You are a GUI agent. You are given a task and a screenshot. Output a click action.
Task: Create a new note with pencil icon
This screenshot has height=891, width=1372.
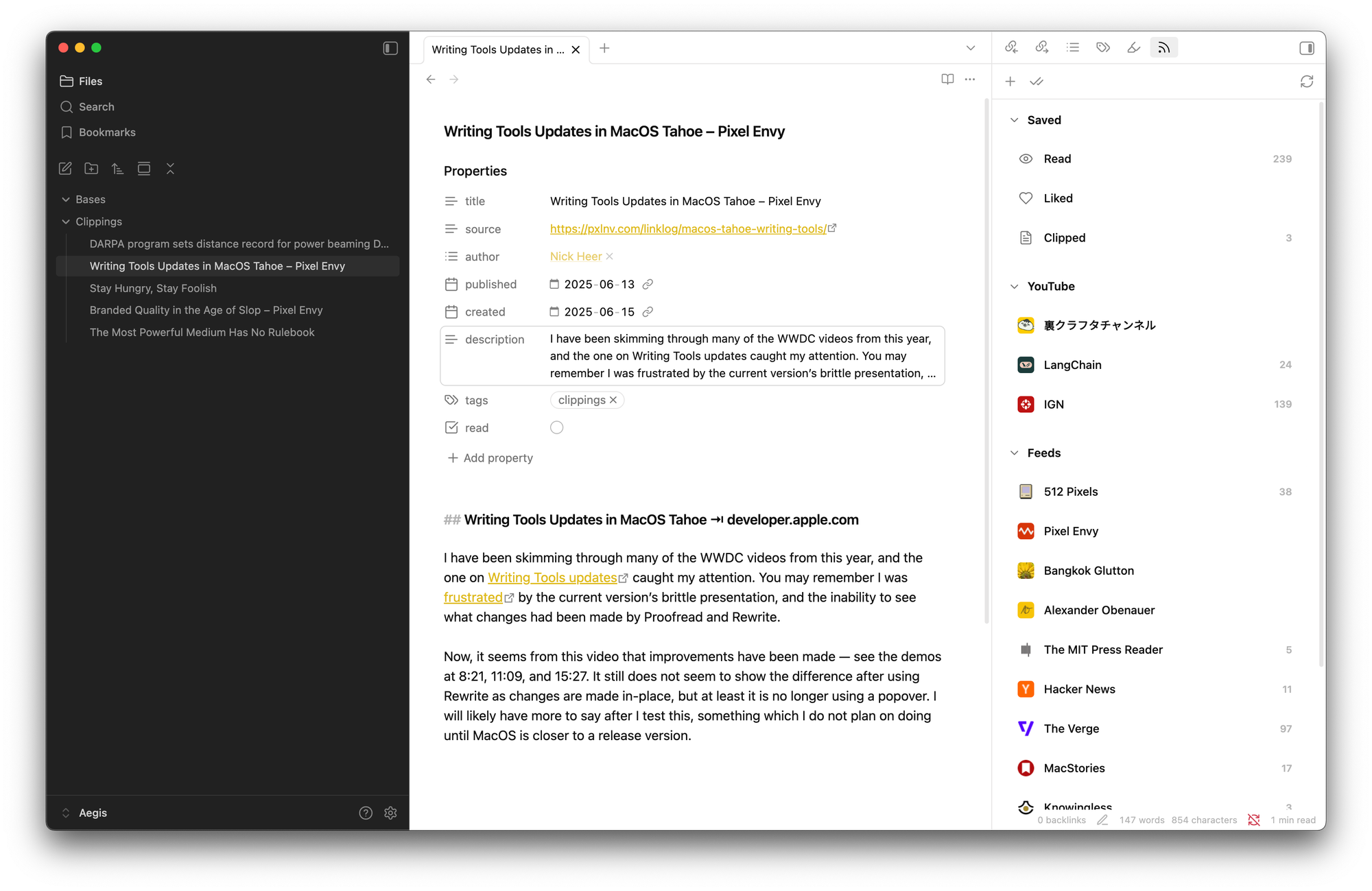(x=65, y=169)
